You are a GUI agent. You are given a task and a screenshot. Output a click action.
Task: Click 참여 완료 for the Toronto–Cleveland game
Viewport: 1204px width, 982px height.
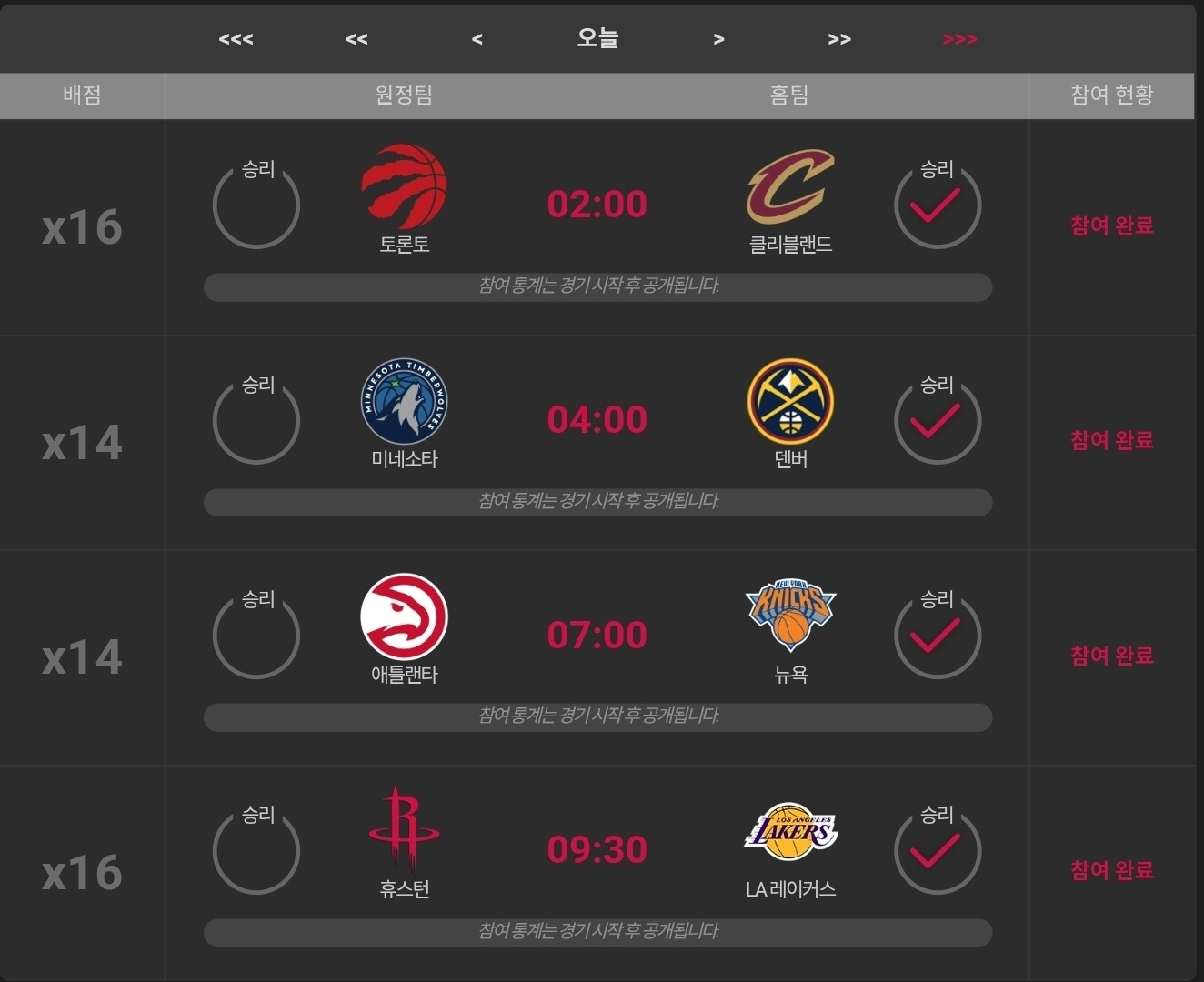pos(1111,225)
